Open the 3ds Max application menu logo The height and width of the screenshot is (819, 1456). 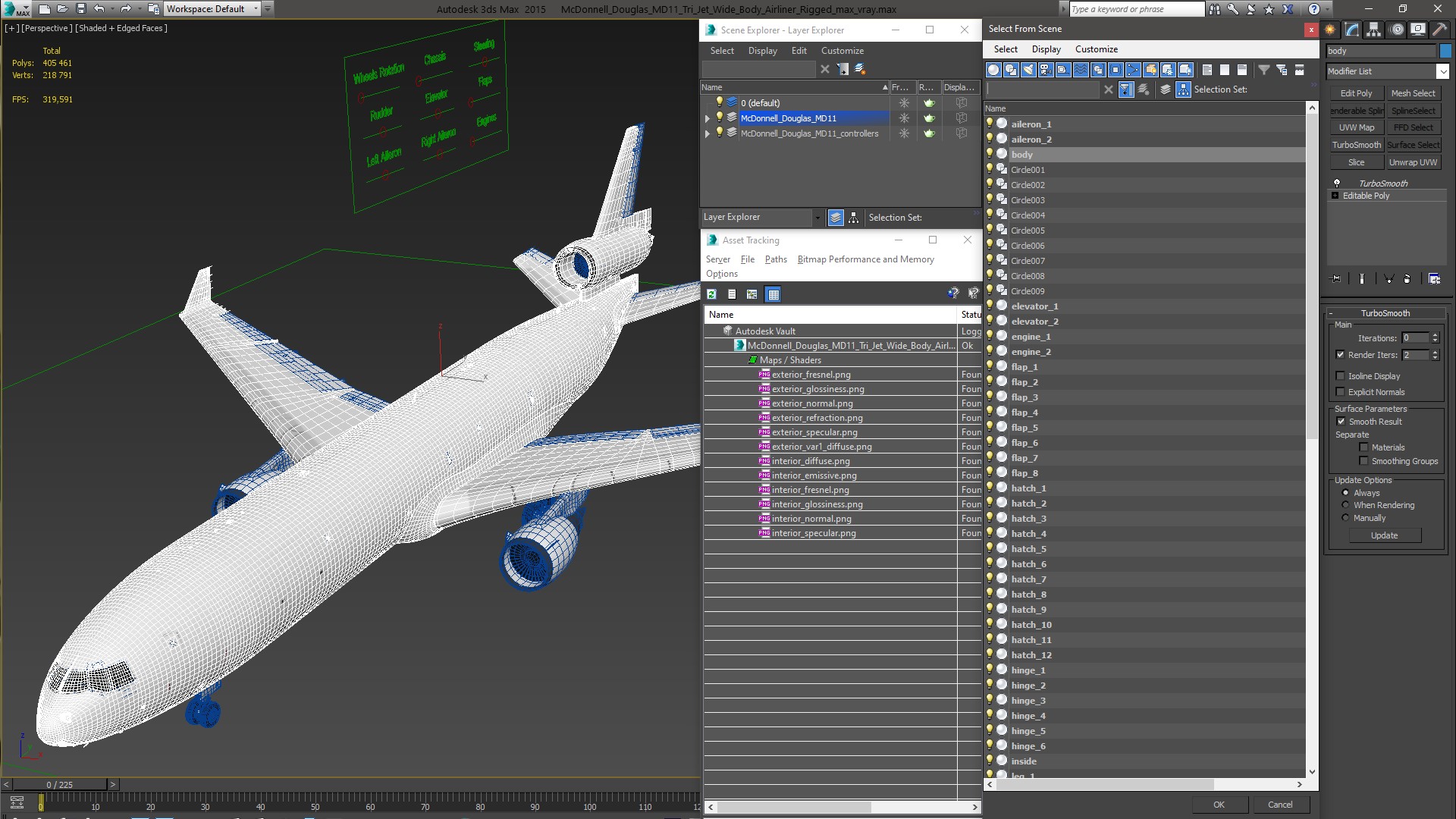[x=17, y=9]
